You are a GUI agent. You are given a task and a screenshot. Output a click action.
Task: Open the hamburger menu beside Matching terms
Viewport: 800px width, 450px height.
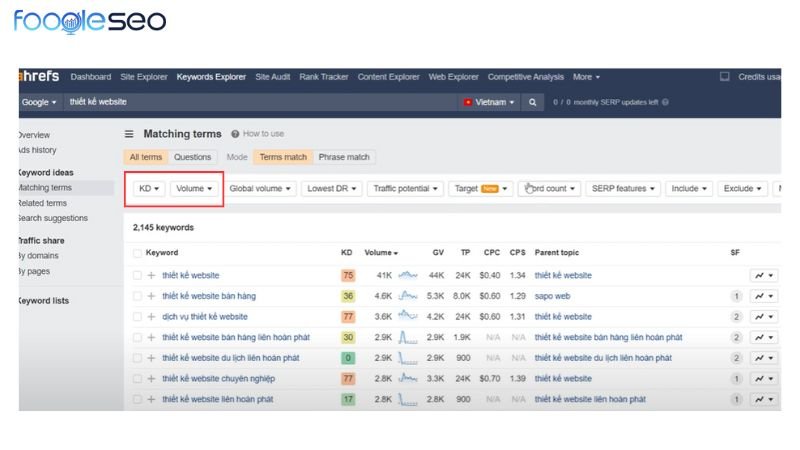point(129,134)
